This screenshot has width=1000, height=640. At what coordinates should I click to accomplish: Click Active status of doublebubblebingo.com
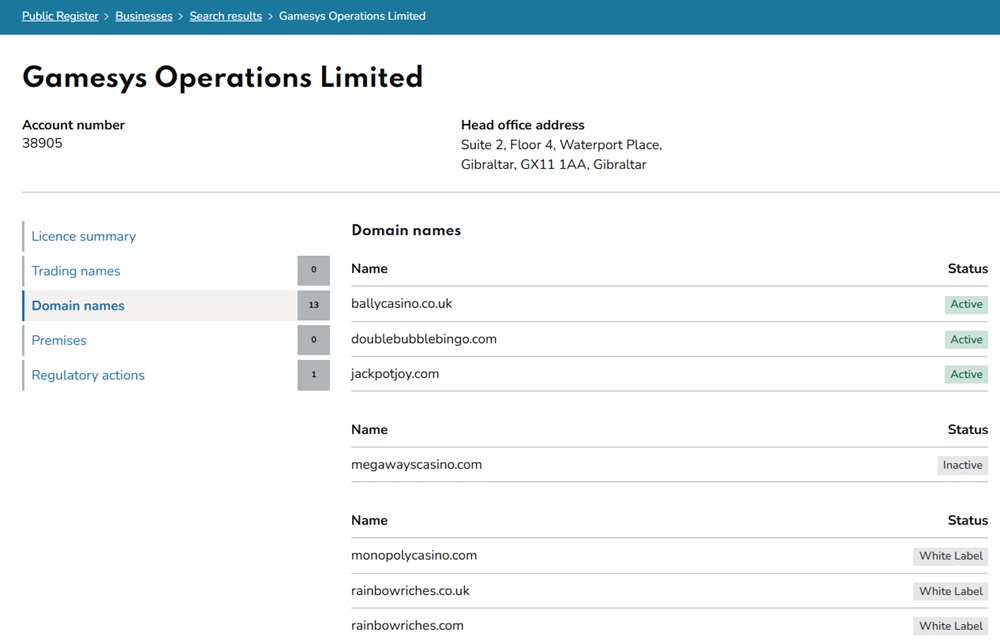966,340
